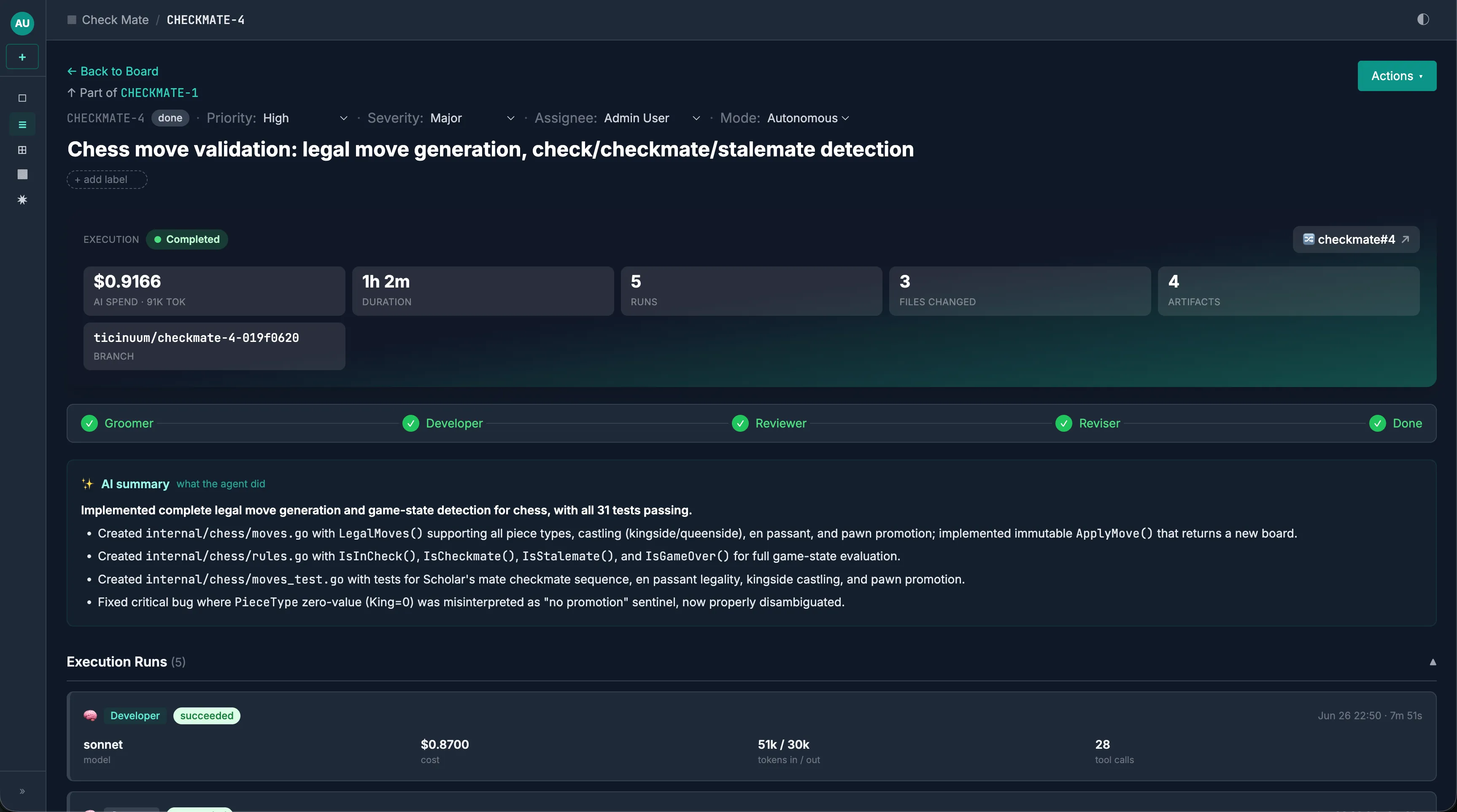Click the 51k / 30k tokens value
This screenshot has width=1457, height=812.
tap(783, 745)
